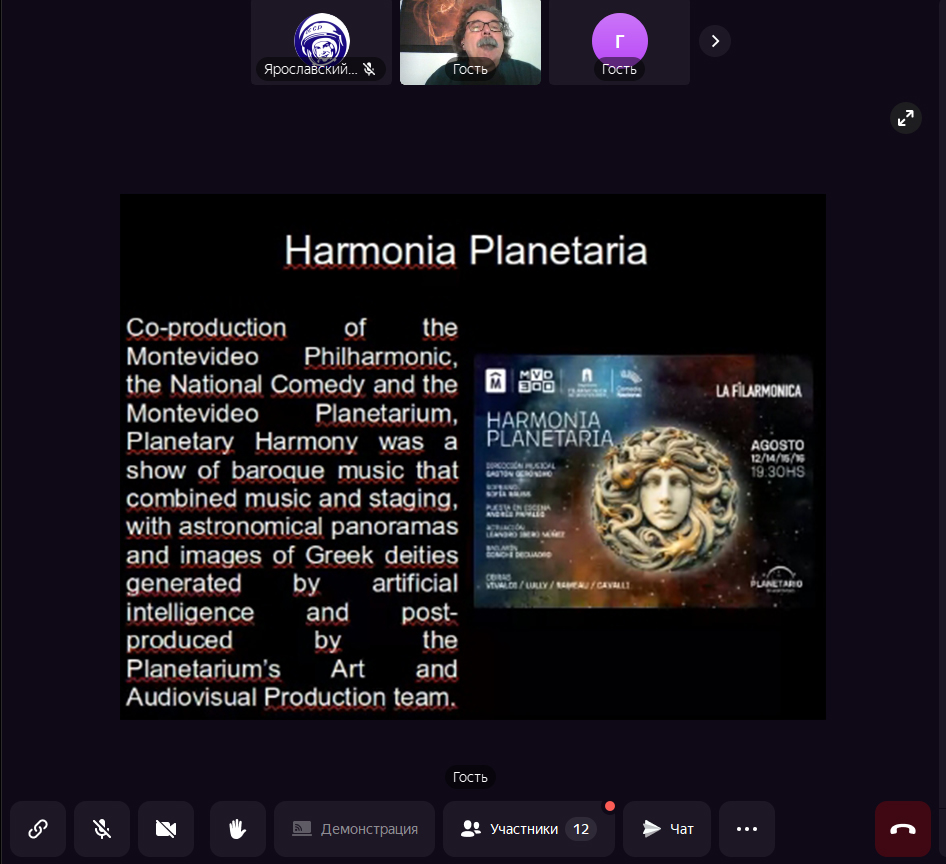This screenshot has width=946, height=864.
Task: Click the participant count badge showing 12
Action: pos(581,829)
